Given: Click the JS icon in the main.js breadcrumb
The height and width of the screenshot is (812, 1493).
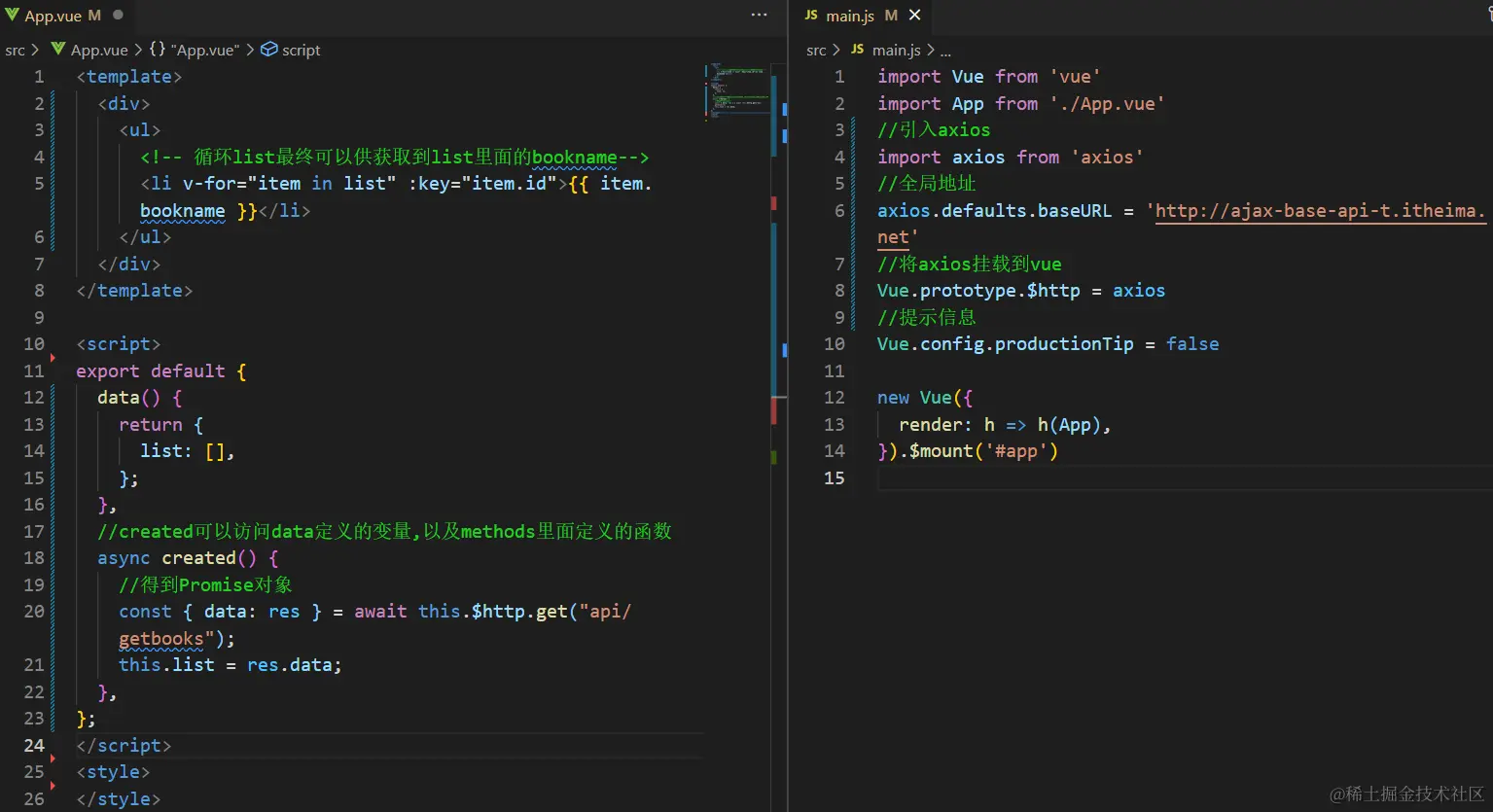Looking at the screenshot, I should pyautogui.click(x=857, y=49).
